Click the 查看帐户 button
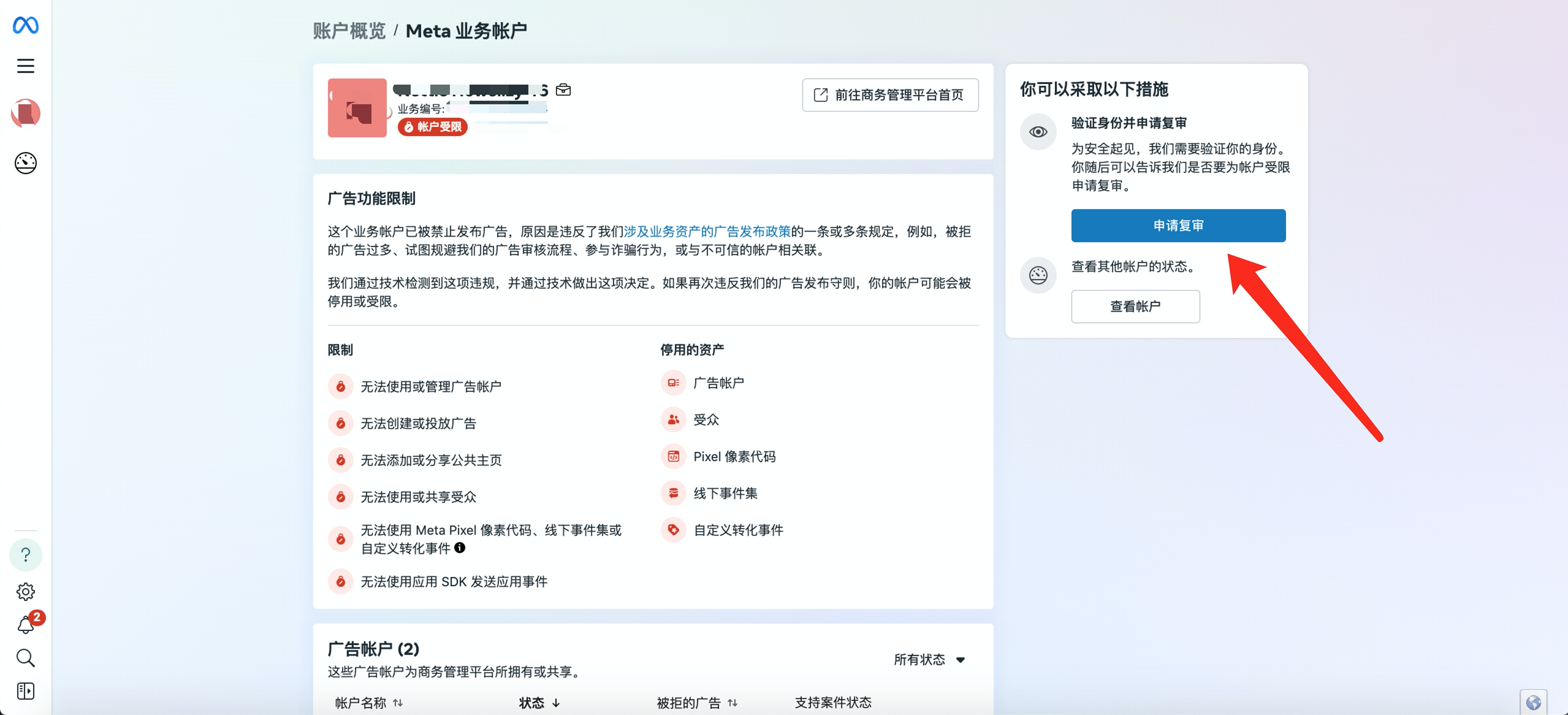The image size is (1568, 715). [x=1135, y=307]
